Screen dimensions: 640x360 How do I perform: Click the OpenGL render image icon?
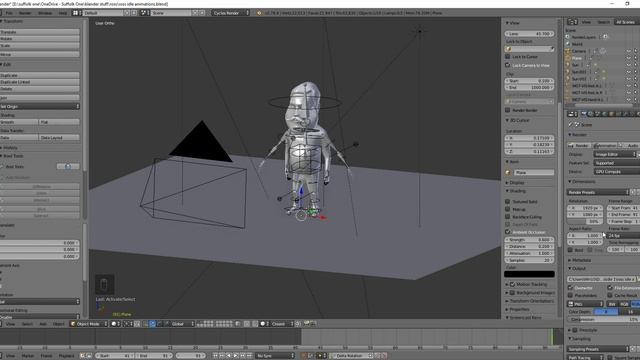[x=307, y=324]
